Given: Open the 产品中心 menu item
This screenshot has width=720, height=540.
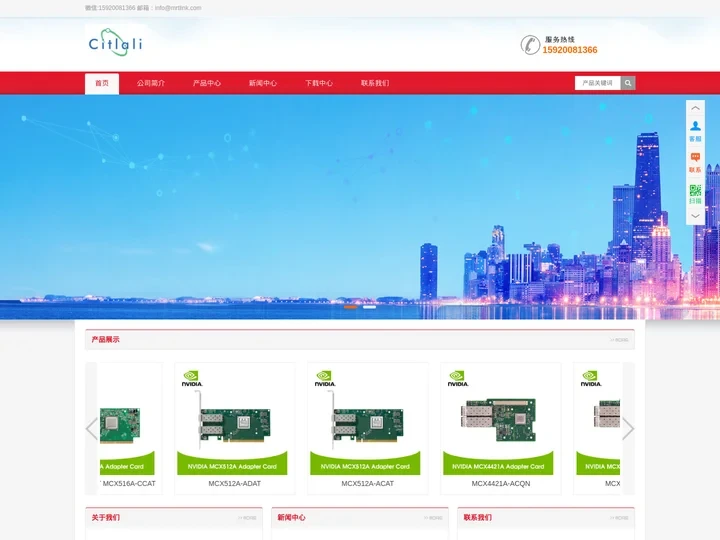Looking at the screenshot, I should point(207,83).
